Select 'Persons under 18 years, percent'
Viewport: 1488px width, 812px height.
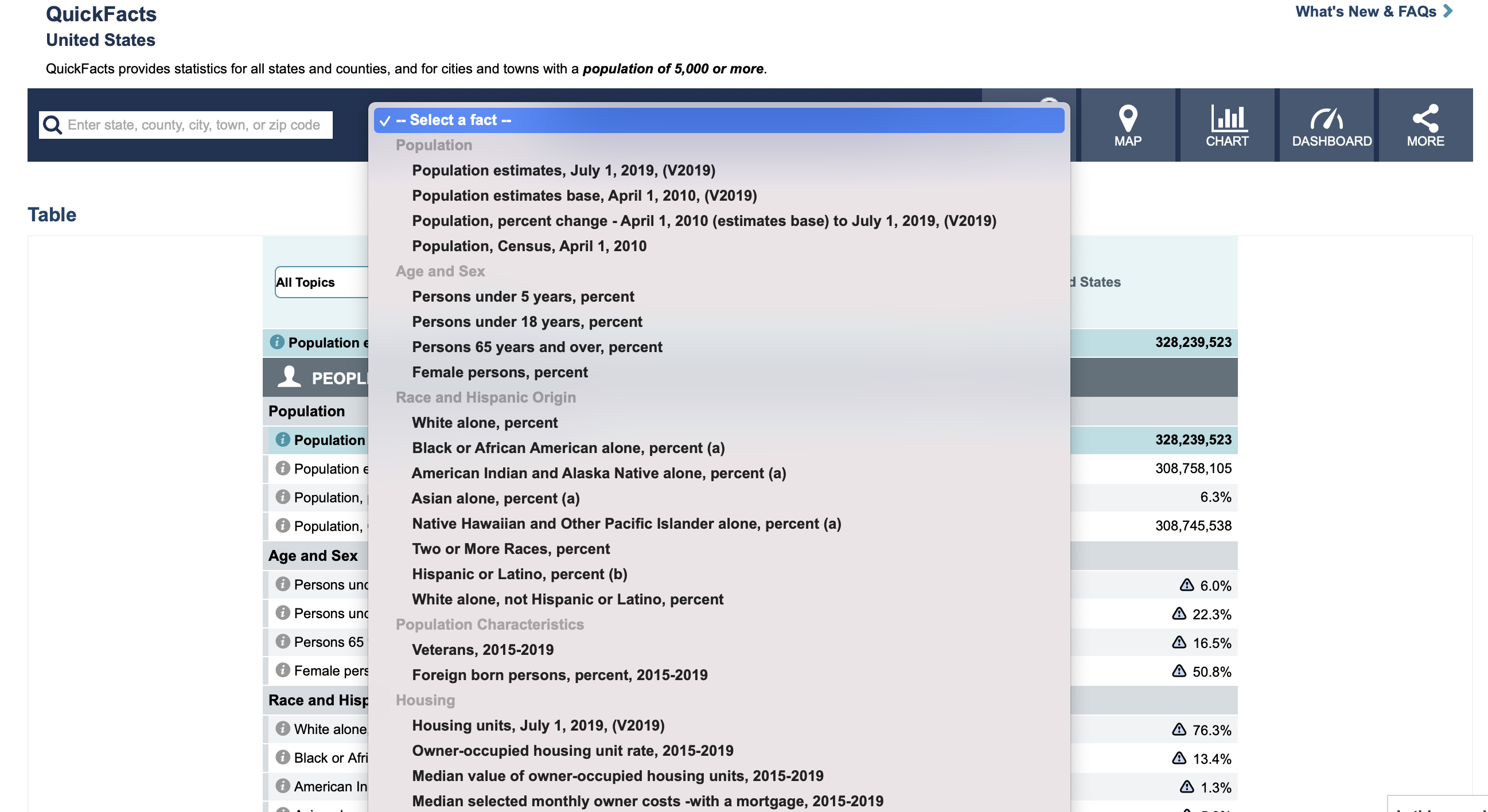(527, 322)
